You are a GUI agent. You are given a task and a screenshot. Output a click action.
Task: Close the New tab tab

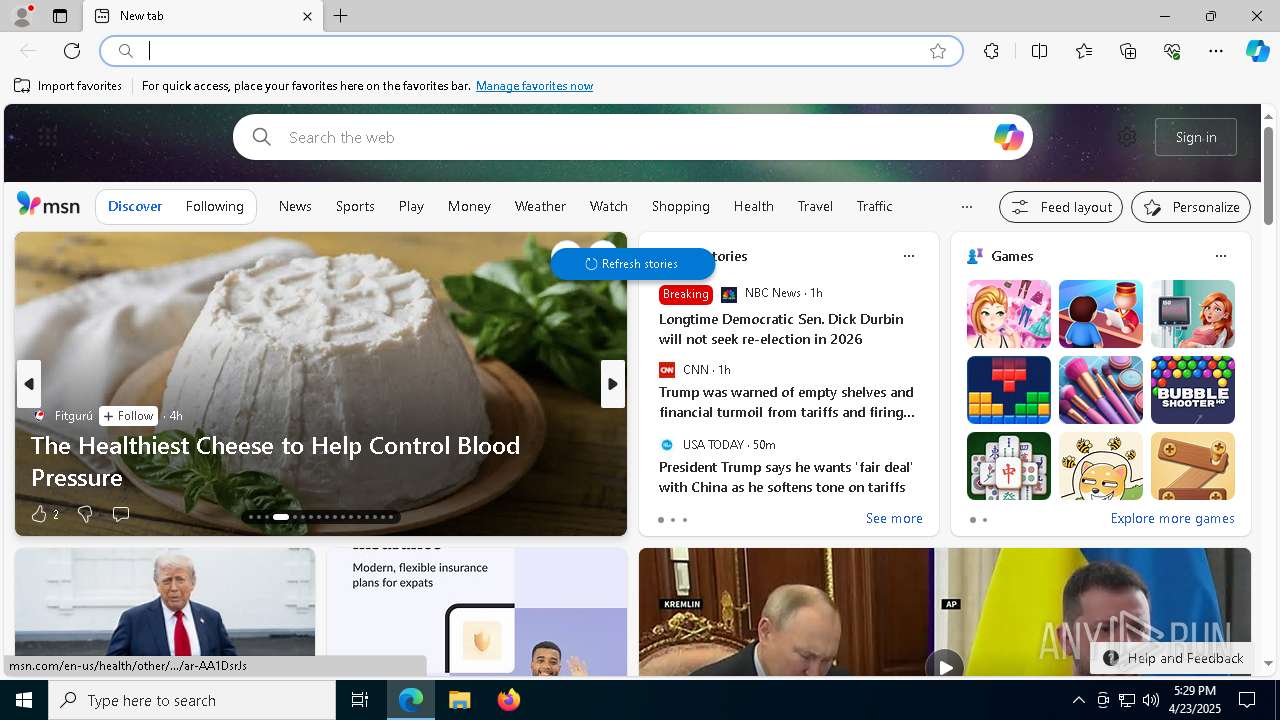click(307, 16)
